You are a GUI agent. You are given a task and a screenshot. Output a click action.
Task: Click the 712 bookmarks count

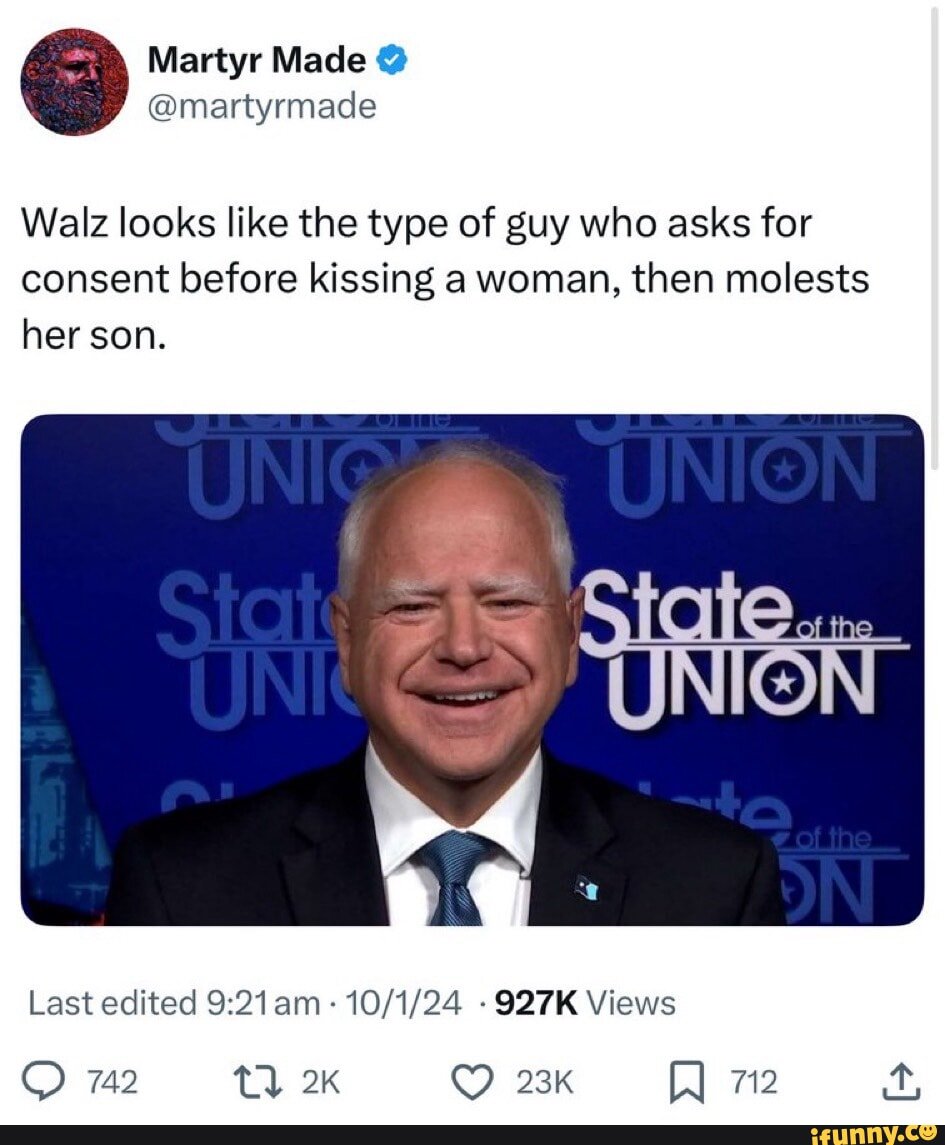coord(754,1082)
